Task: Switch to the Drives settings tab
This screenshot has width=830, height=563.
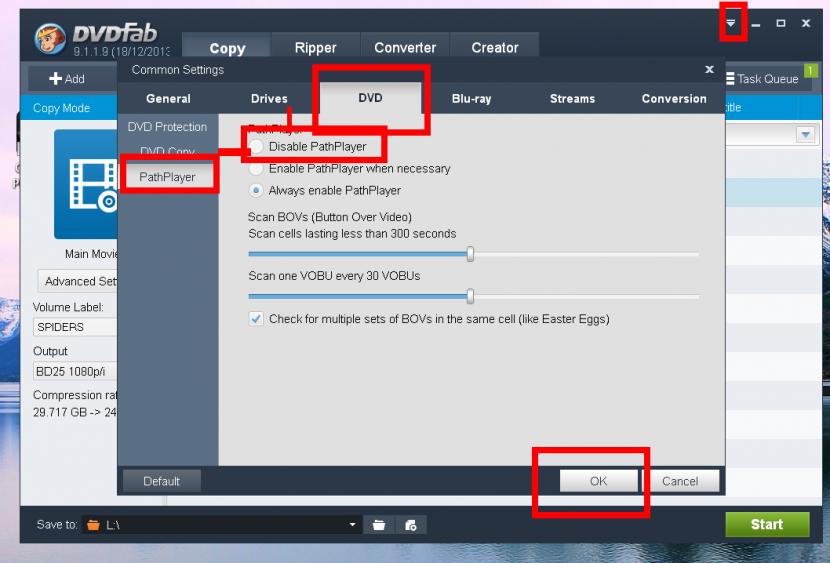Action: coord(269,98)
